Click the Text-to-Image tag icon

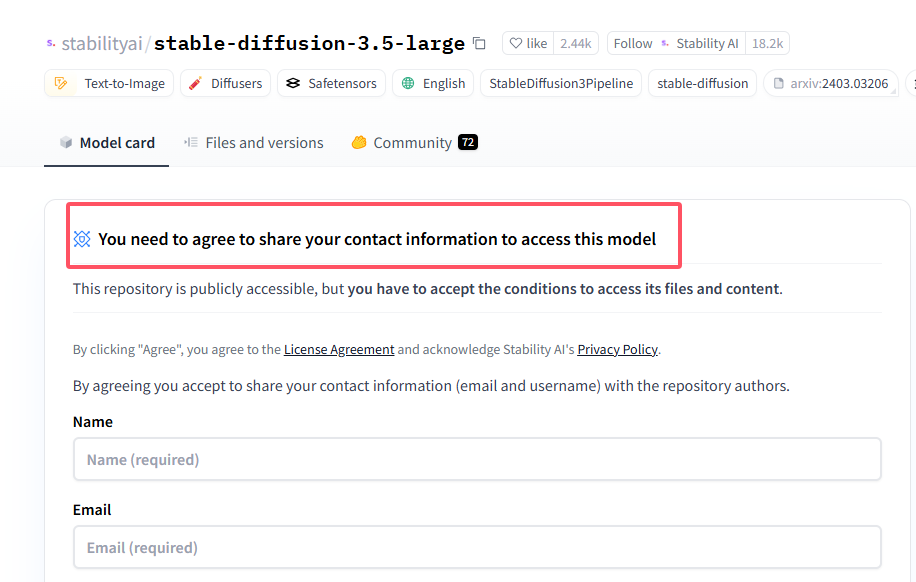point(61,83)
